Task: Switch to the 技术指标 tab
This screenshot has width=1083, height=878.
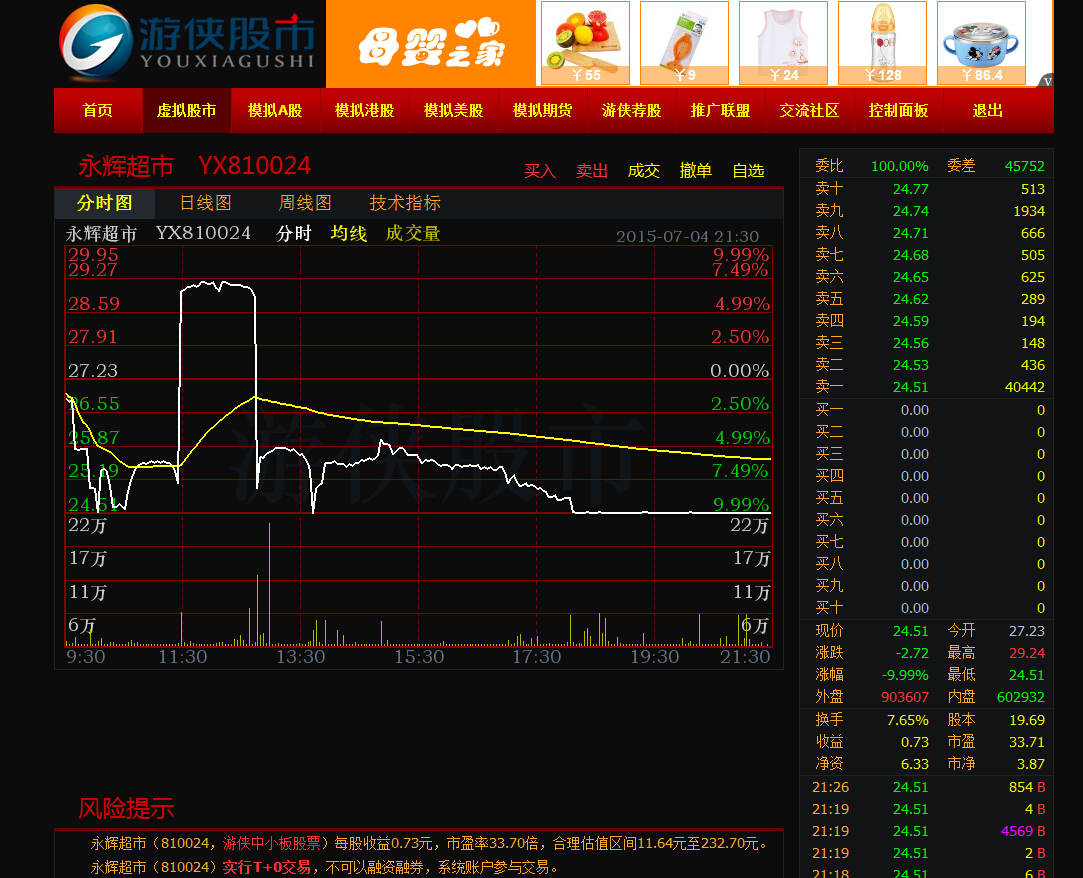Action: [405, 203]
